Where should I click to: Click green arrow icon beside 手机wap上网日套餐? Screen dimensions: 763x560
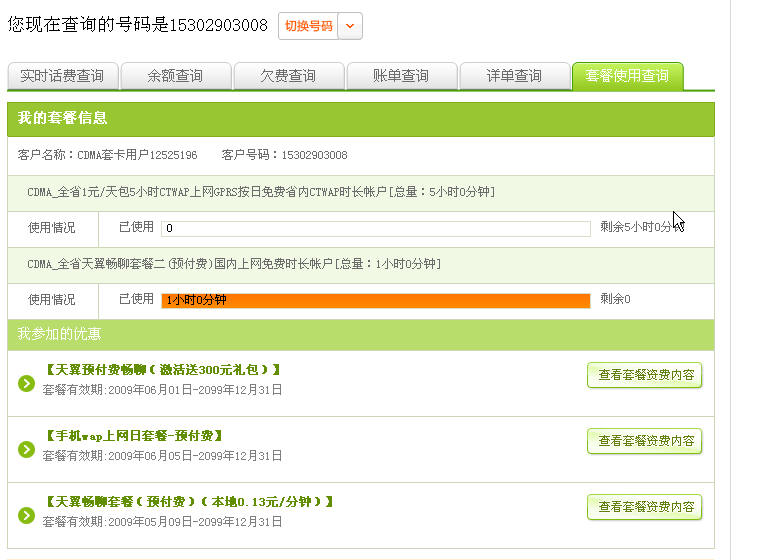coord(27,449)
